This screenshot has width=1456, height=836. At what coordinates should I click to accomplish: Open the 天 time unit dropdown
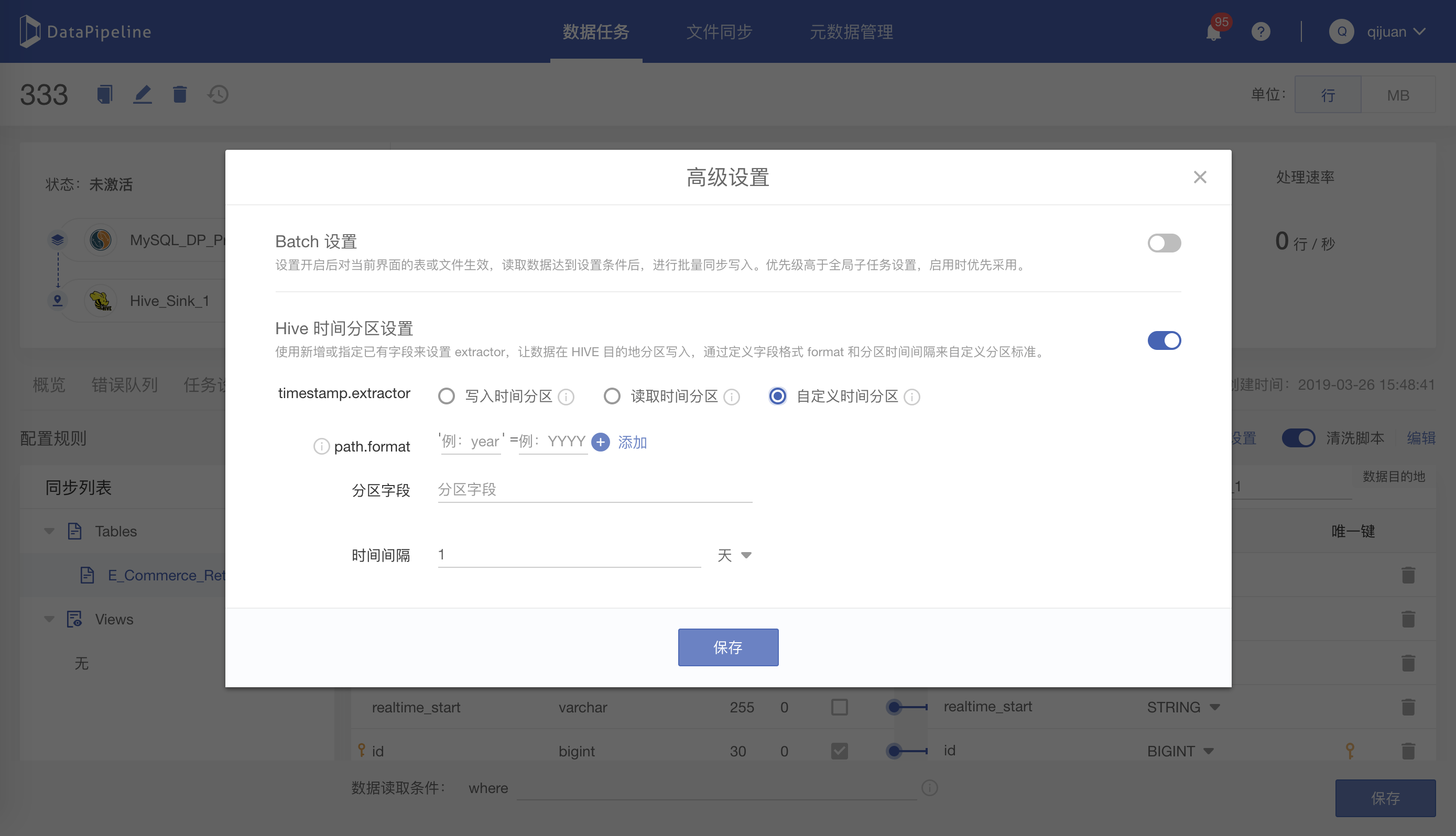[x=735, y=555]
